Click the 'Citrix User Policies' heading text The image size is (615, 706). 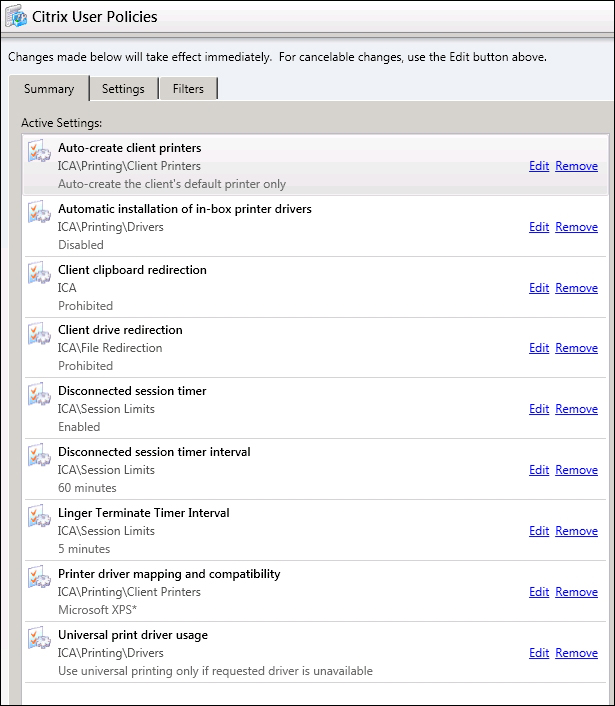tap(95, 17)
